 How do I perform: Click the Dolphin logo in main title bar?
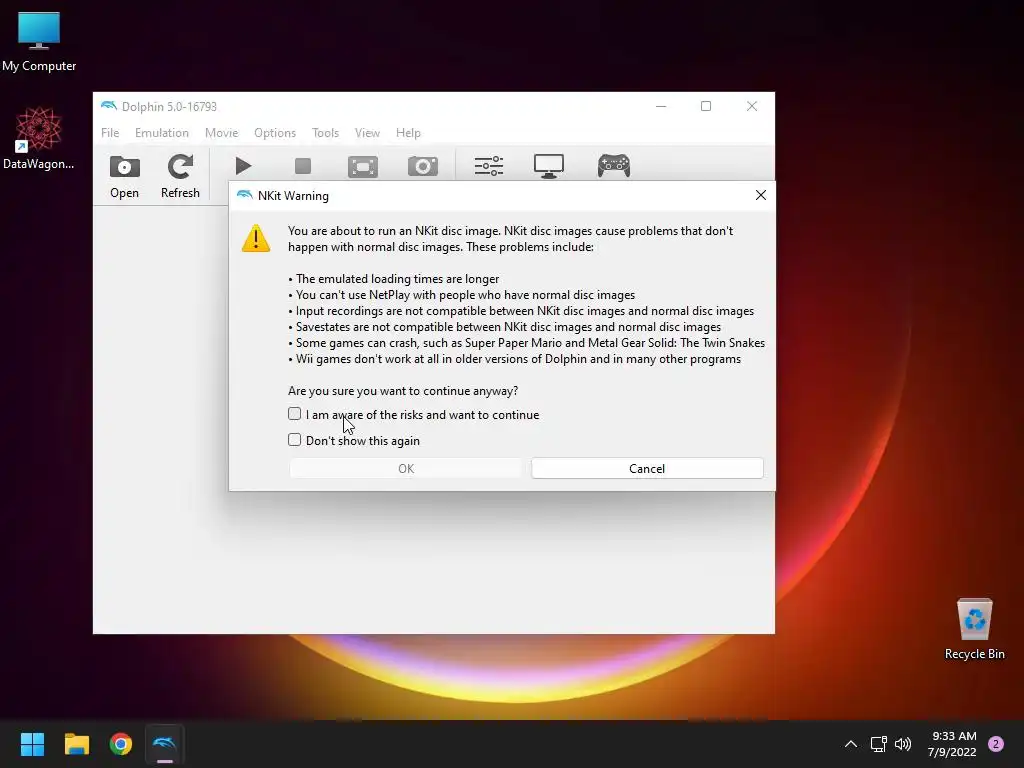pos(108,106)
